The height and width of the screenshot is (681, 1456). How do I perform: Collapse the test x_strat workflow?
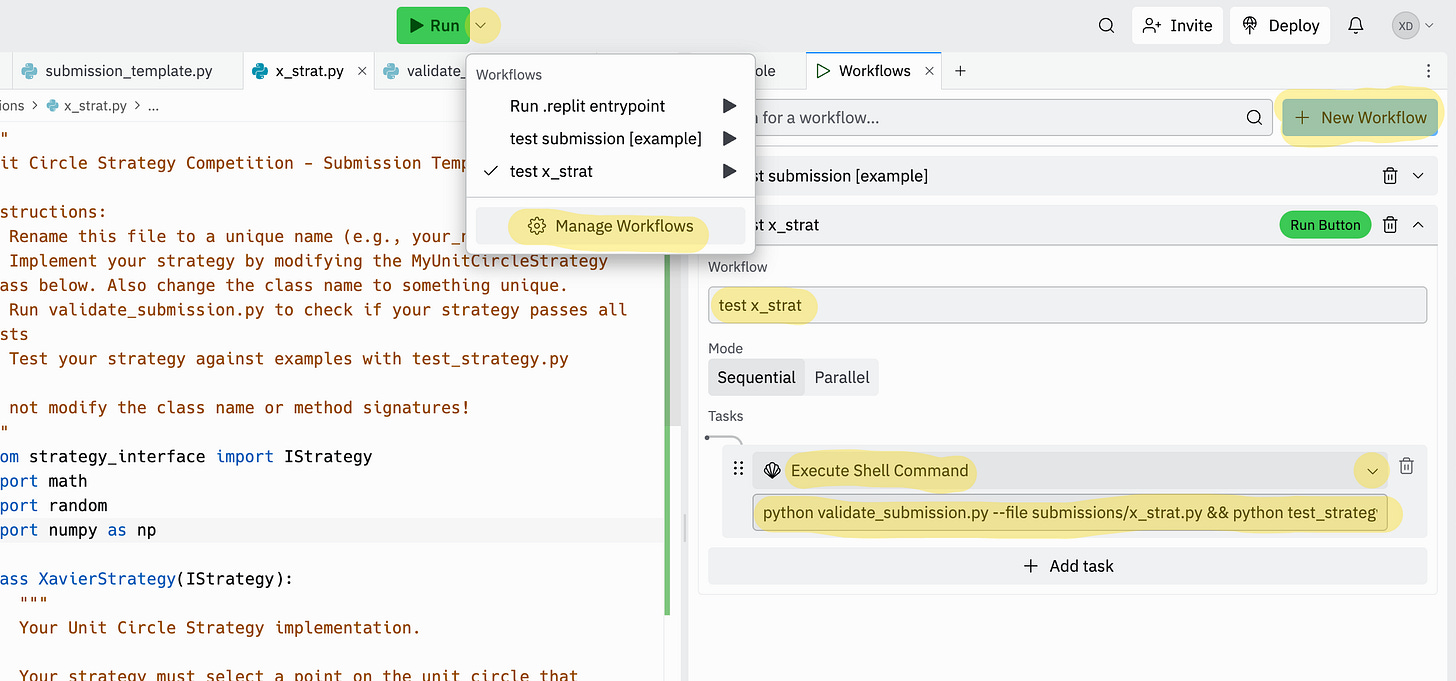(1418, 225)
